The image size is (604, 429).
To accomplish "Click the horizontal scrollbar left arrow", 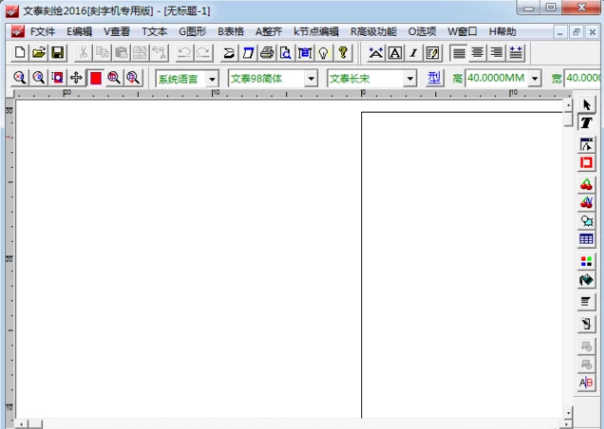I will coord(21,424).
